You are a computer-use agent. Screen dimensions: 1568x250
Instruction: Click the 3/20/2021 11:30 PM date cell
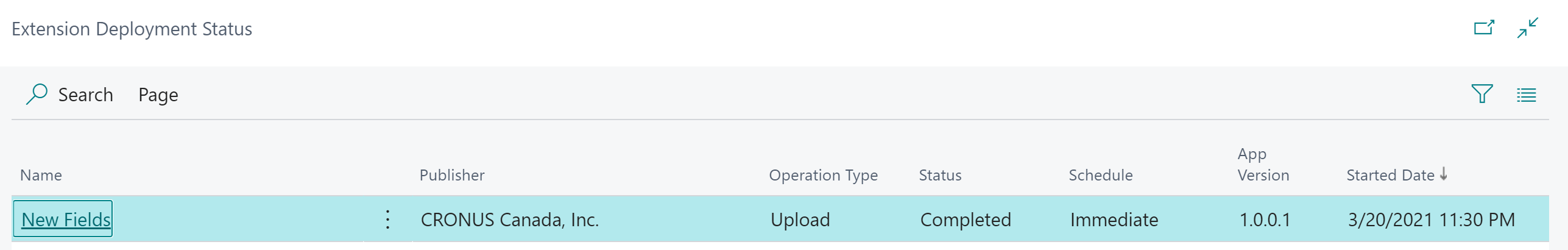click(x=1432, y=220)
